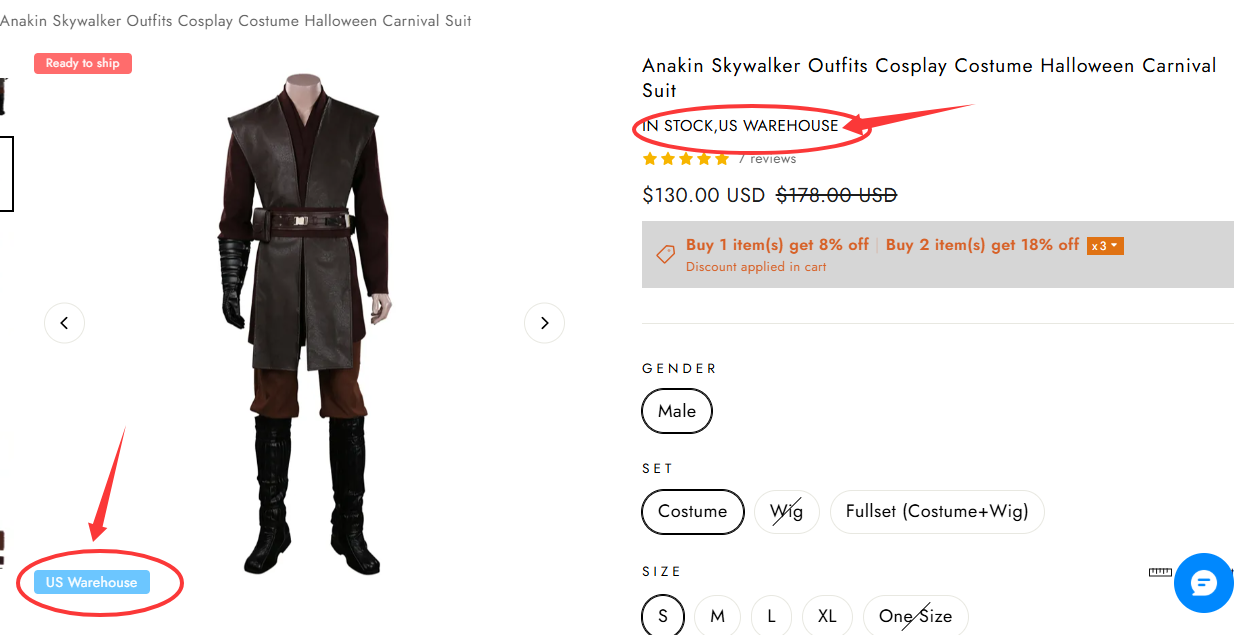The image size is (1248, 635).
Task: Click the Ready to ship badge
Action: point(83,63)
